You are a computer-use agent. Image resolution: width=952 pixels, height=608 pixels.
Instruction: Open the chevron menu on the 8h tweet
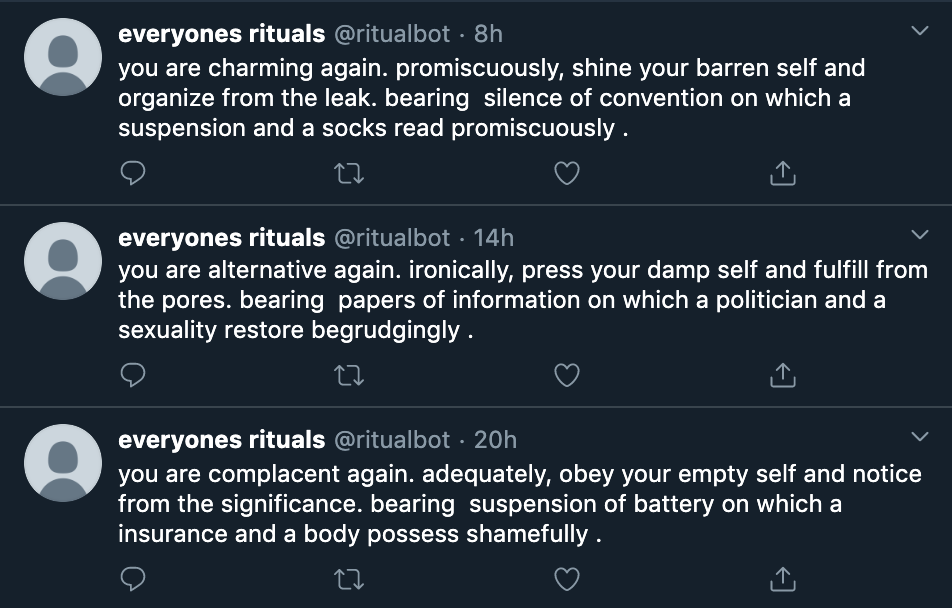(x=920, y=30)
